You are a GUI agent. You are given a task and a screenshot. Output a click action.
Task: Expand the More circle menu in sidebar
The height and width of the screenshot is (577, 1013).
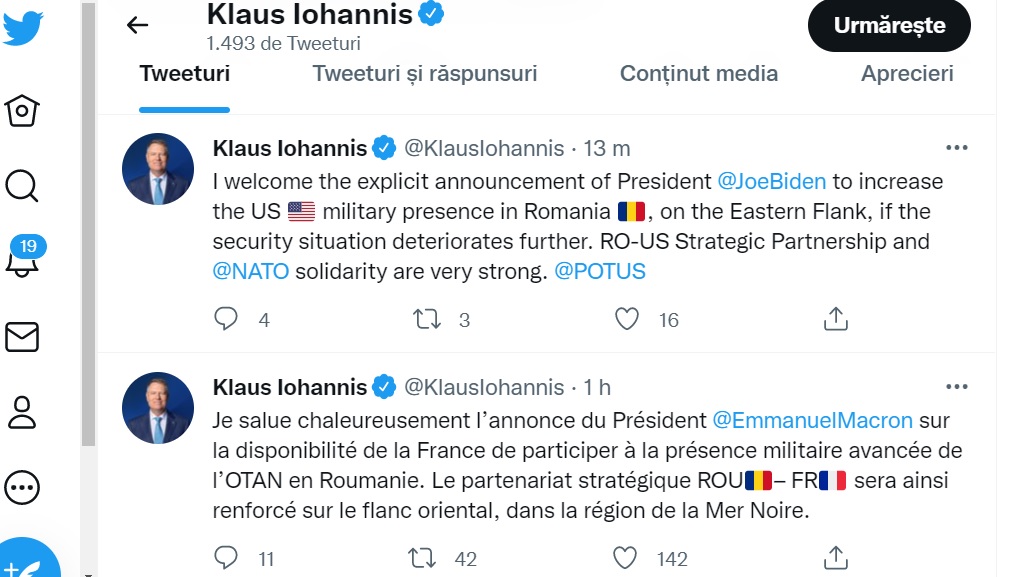(22, 487)
